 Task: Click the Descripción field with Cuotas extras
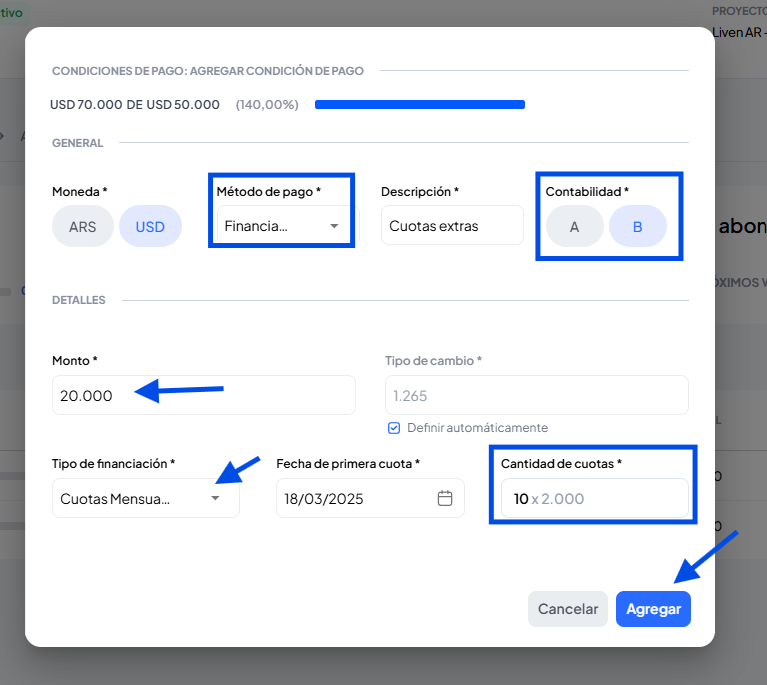pos(452,226)
